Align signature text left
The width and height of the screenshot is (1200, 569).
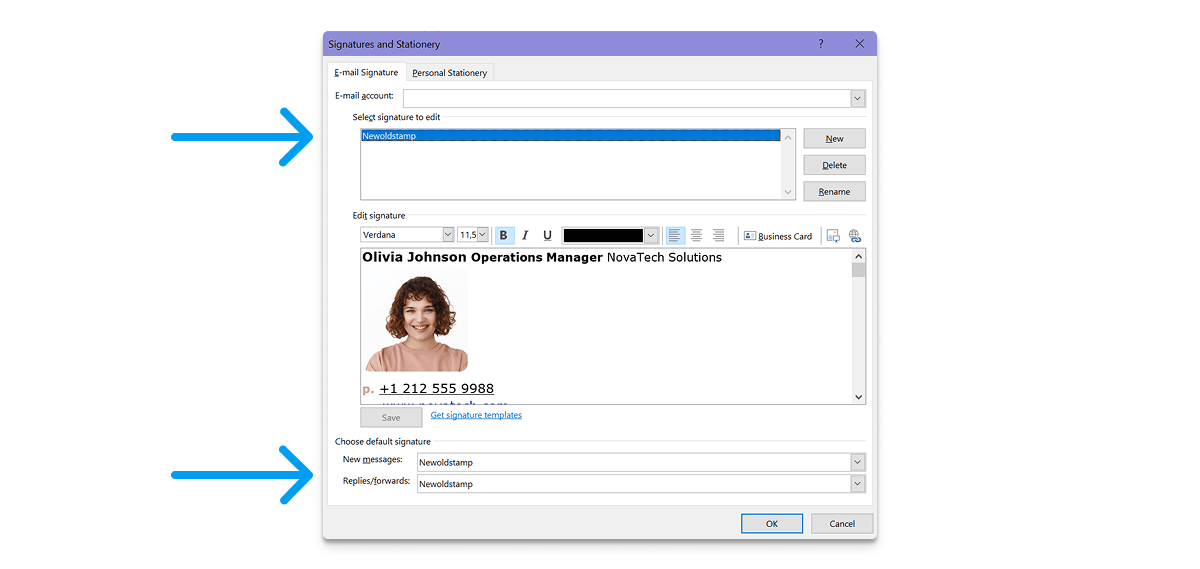675,236
